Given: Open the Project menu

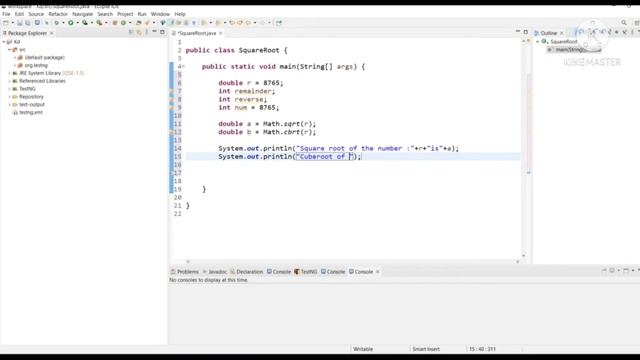Looking at the screenshot, I should pyautogui.click(x=125, y=14).
